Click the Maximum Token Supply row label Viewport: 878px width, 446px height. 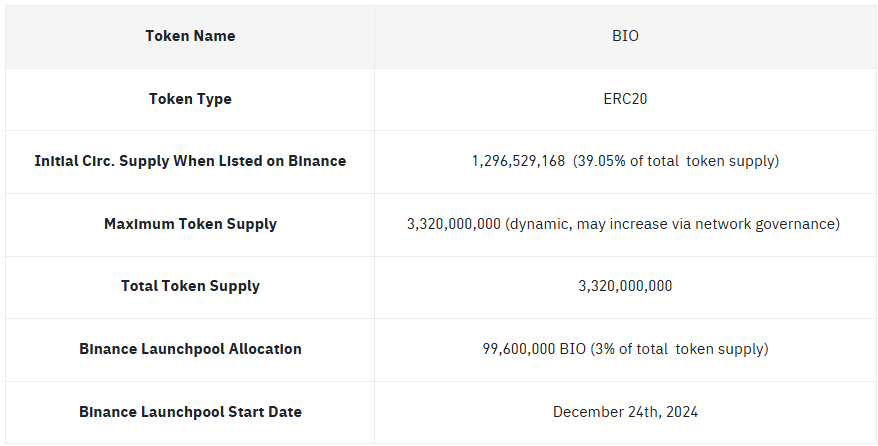click(x=190, y=224)
